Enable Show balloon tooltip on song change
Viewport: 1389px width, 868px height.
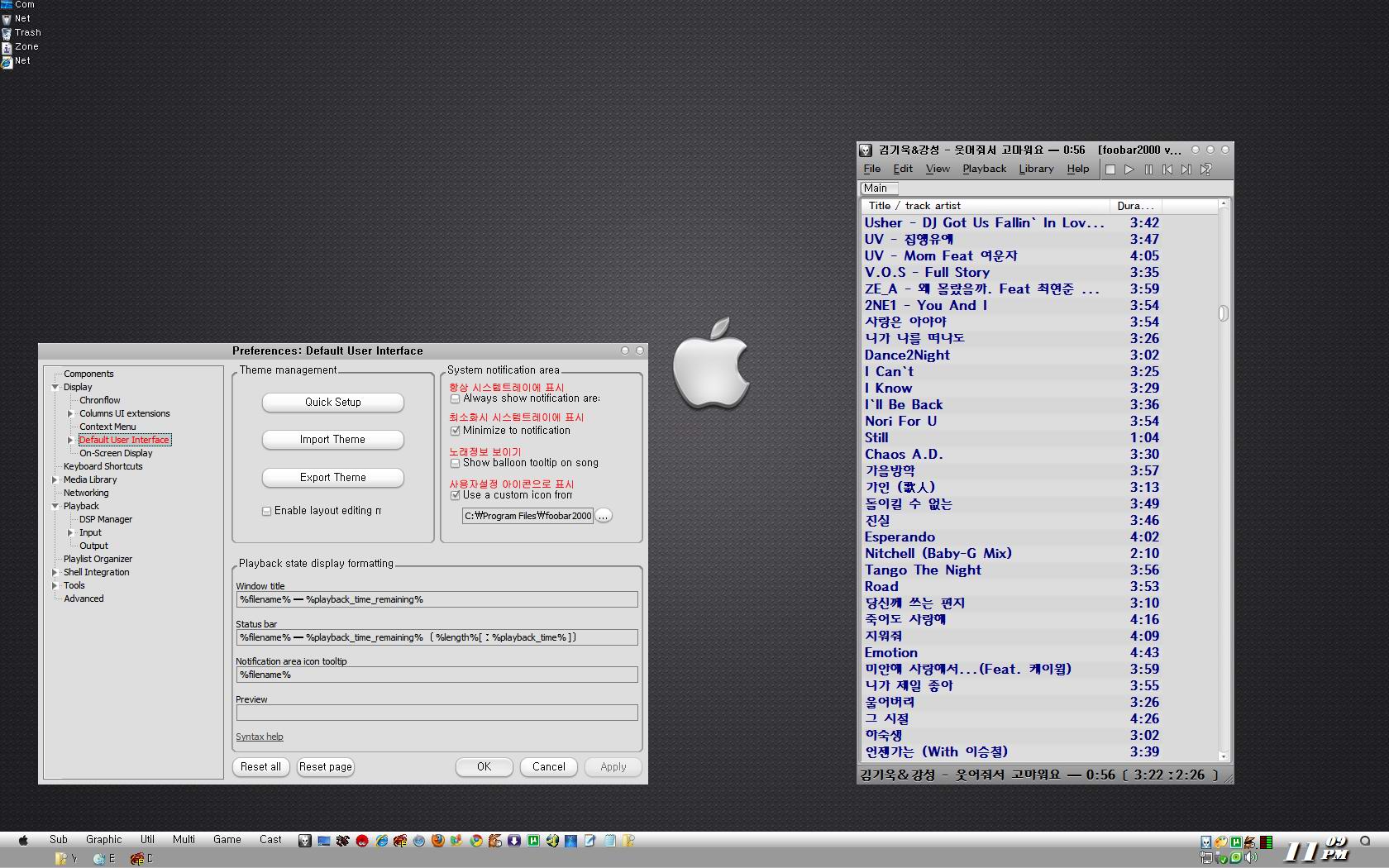455,463
